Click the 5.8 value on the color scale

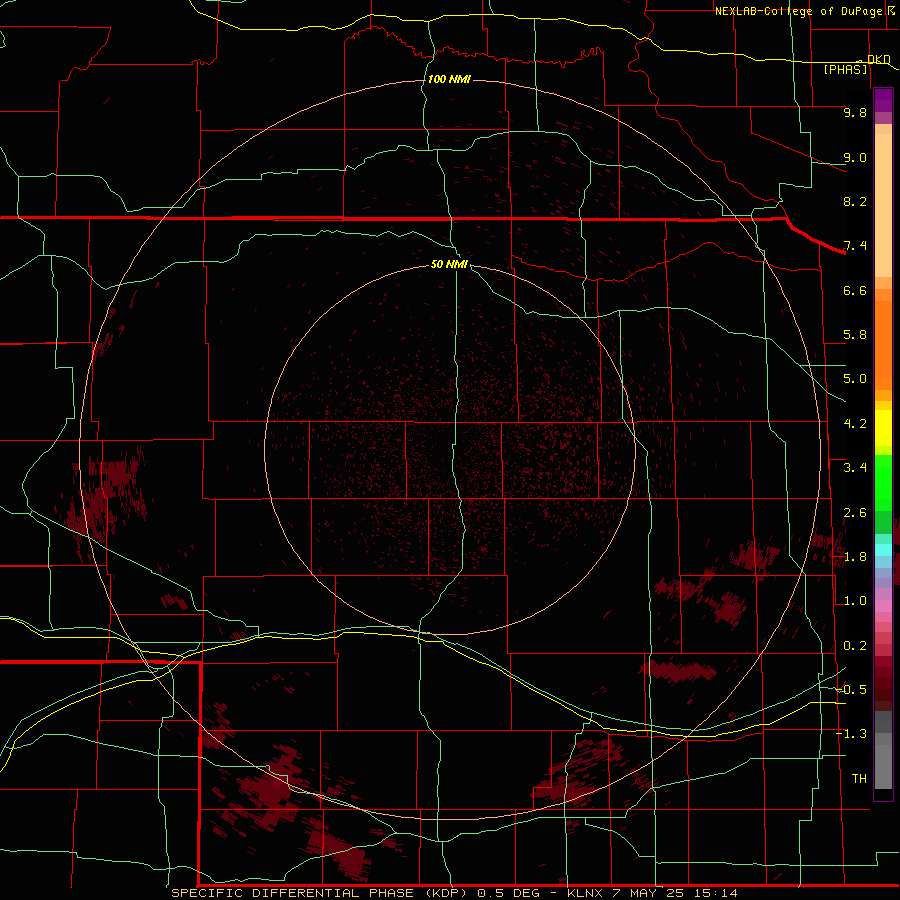pos(855,335)
